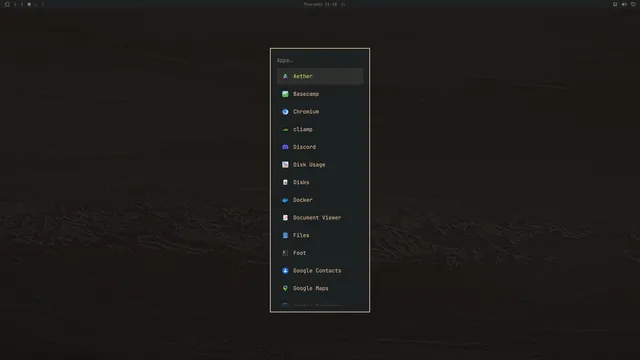Launch the Disk Usage icon
The image size is (640, 360).
click(x=285, y=164)
